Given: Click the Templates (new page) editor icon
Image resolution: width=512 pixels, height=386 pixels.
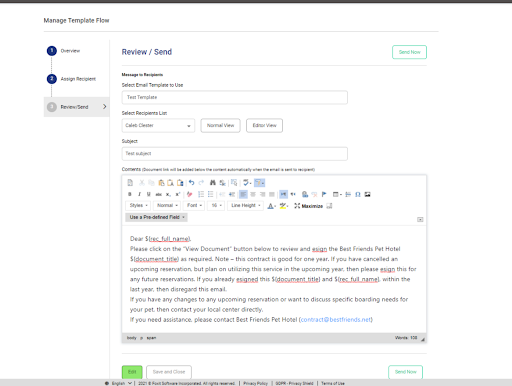Looking at the screenshot, I should coord(130,183).
